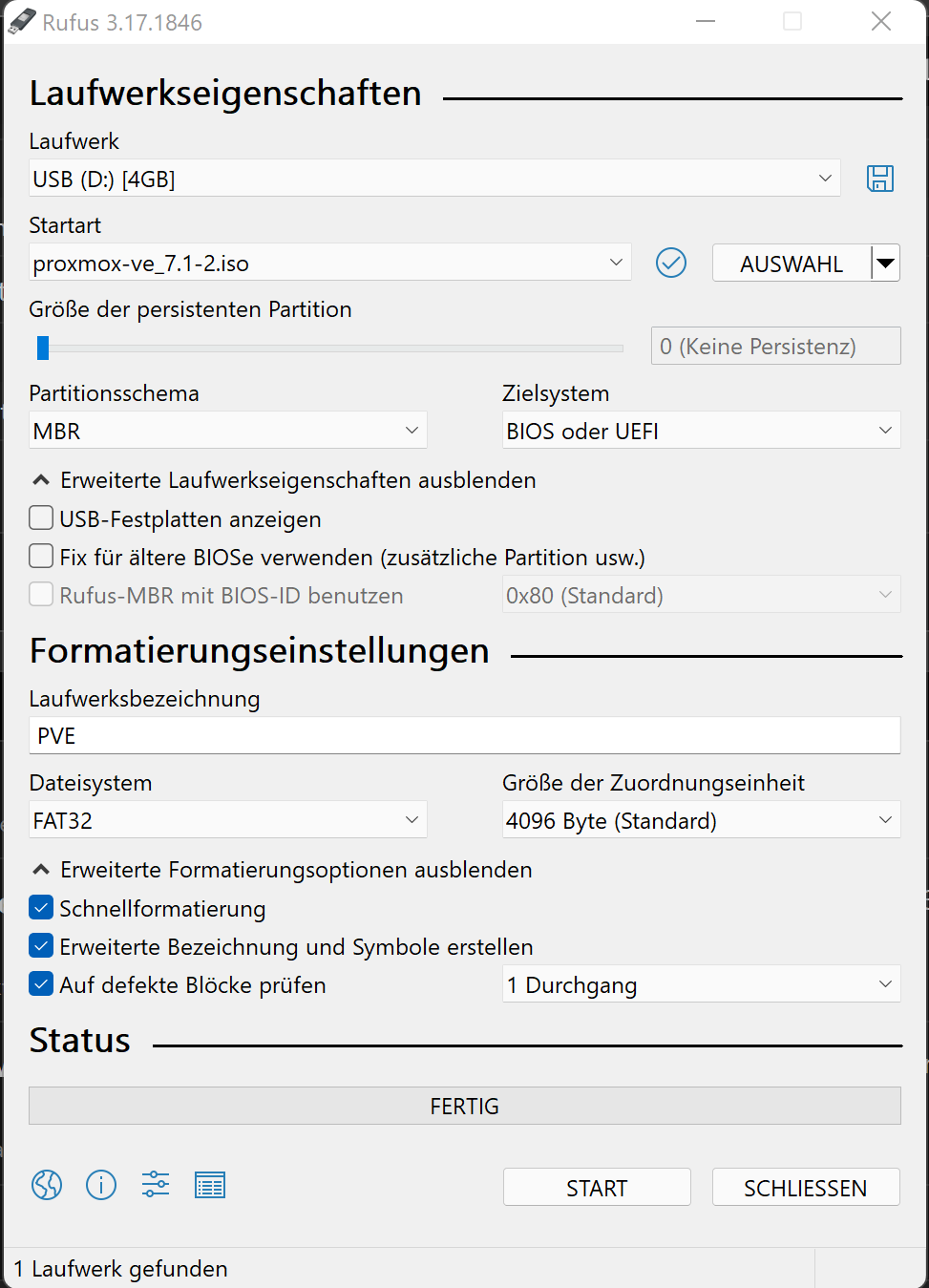Open the Dateisystem FAT32 dropdown
Viewport: 929px width, 1288px height.
point(227,820)
